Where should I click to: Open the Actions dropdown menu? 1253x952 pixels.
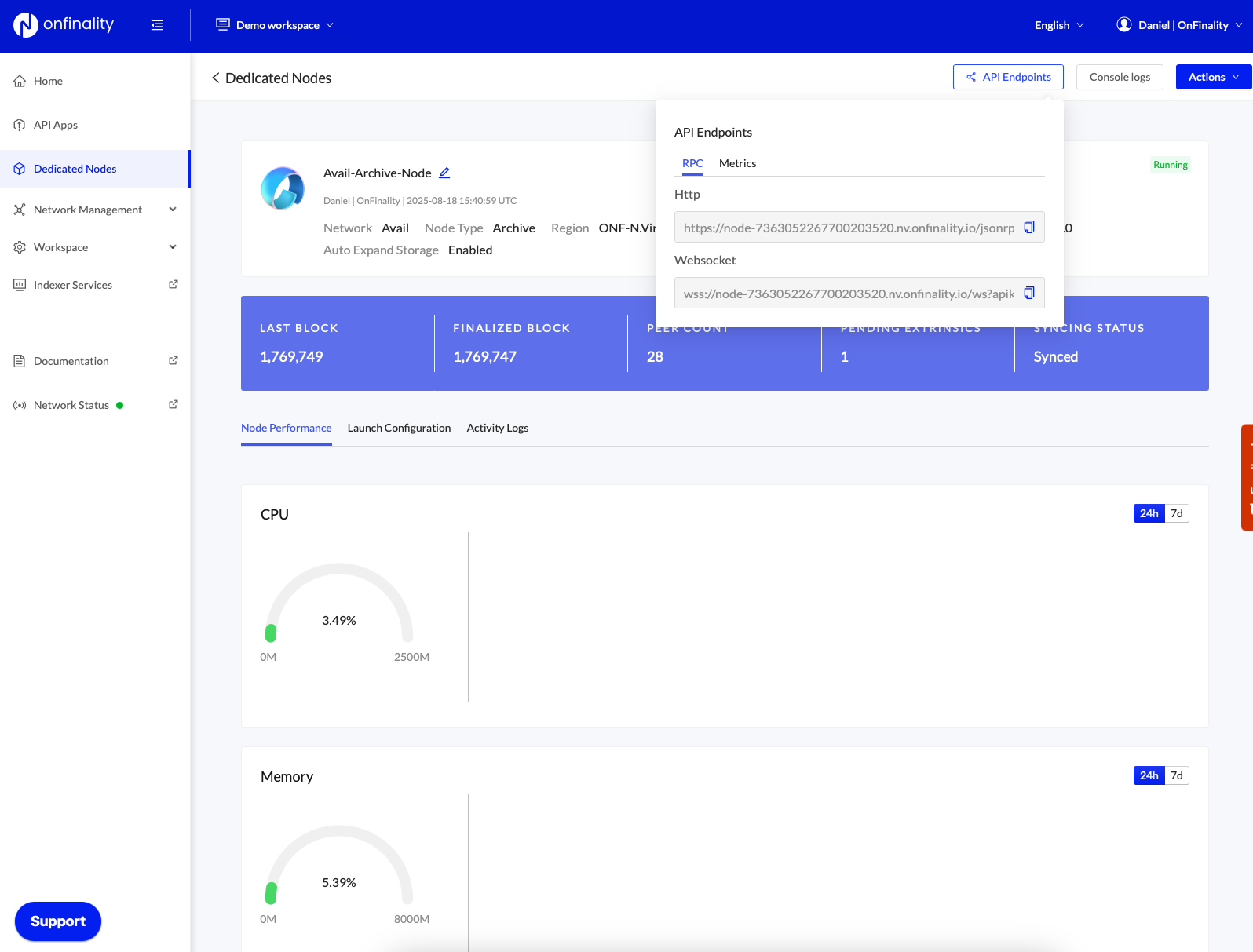[x=1213, y=77]
